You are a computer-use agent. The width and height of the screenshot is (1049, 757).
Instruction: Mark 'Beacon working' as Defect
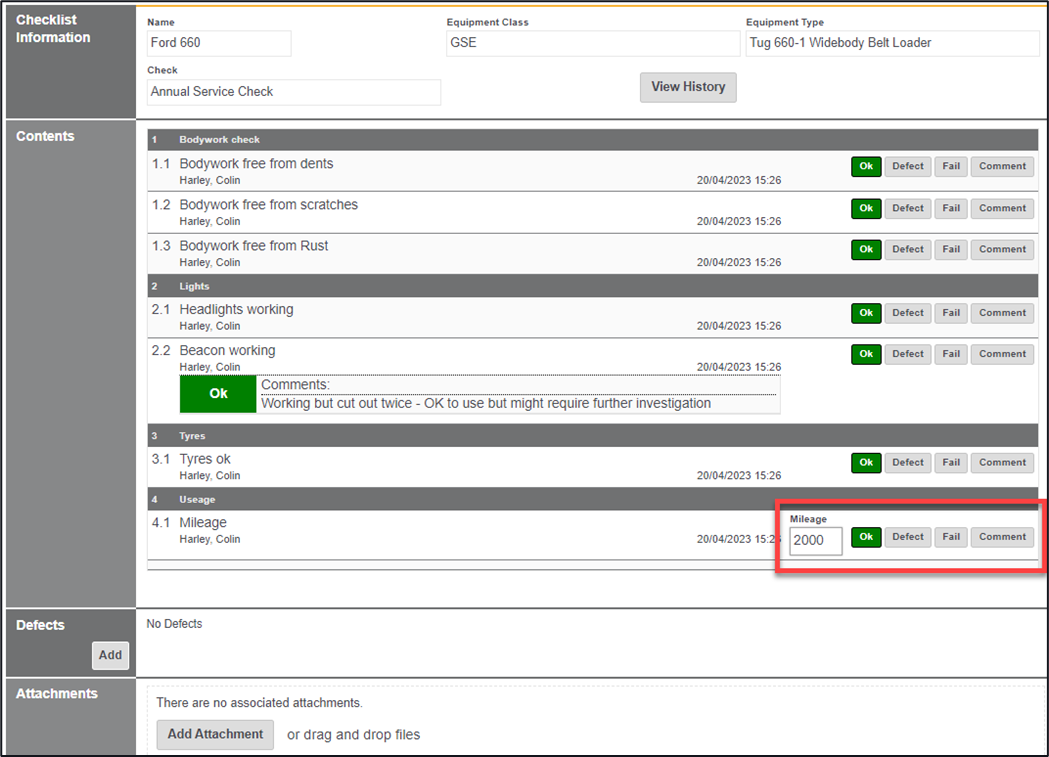tap(907, 354)
